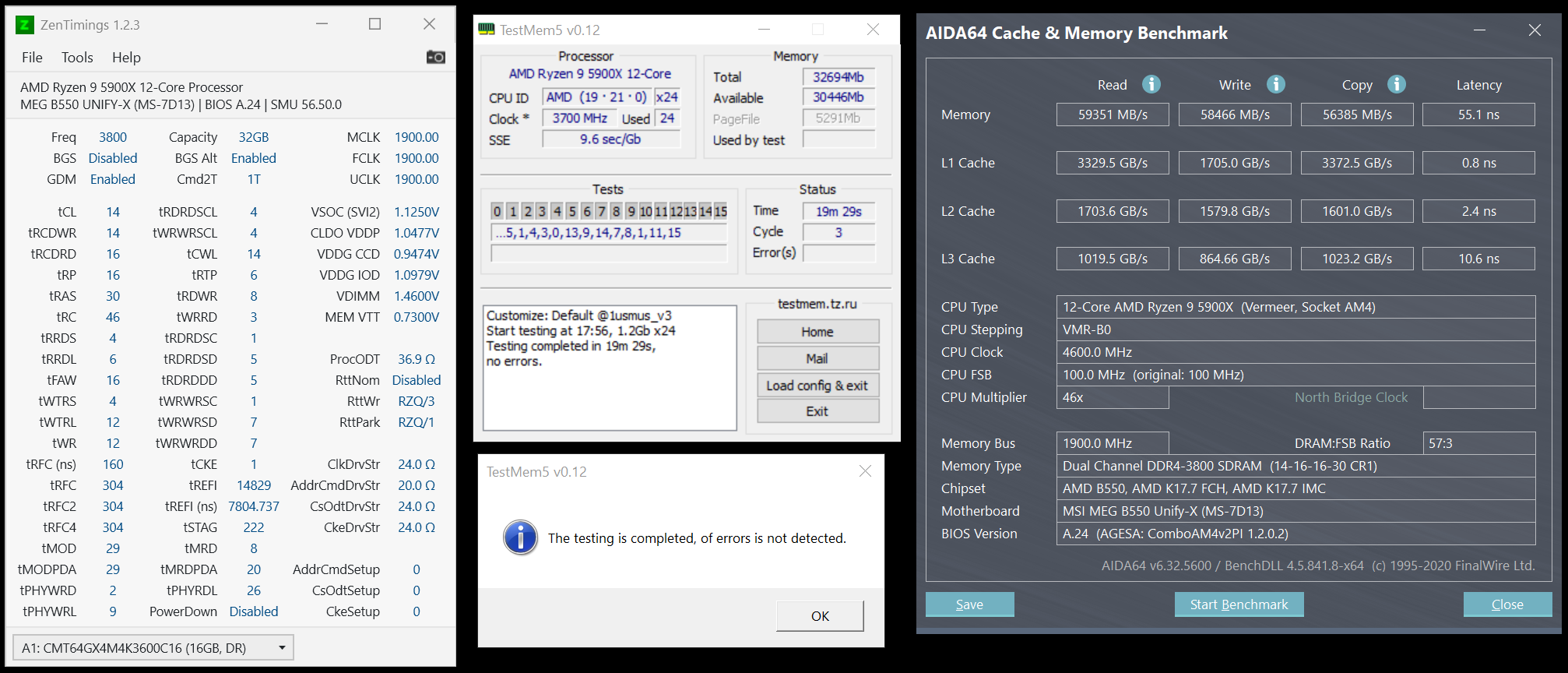Click the DRAM:FSB Ratio 57:3 field

(1478, 443)
